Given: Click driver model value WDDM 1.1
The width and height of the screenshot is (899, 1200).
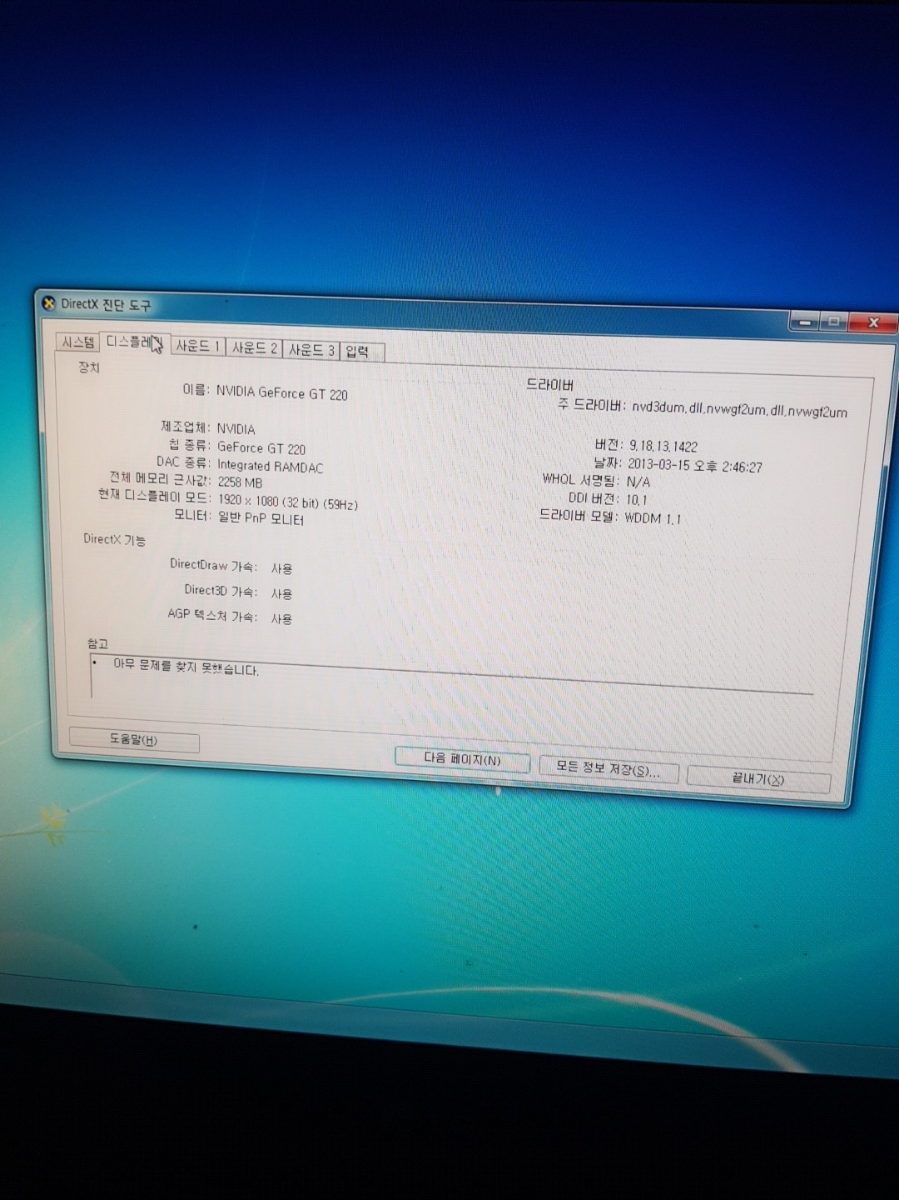Looking at the screenshot, I should [653, 518].
